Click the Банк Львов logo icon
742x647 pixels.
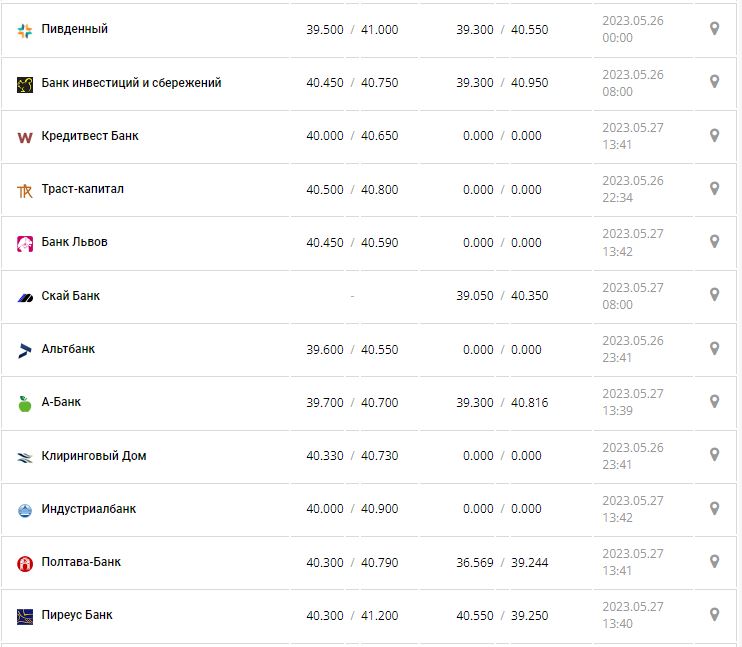[x=25, y=243]
